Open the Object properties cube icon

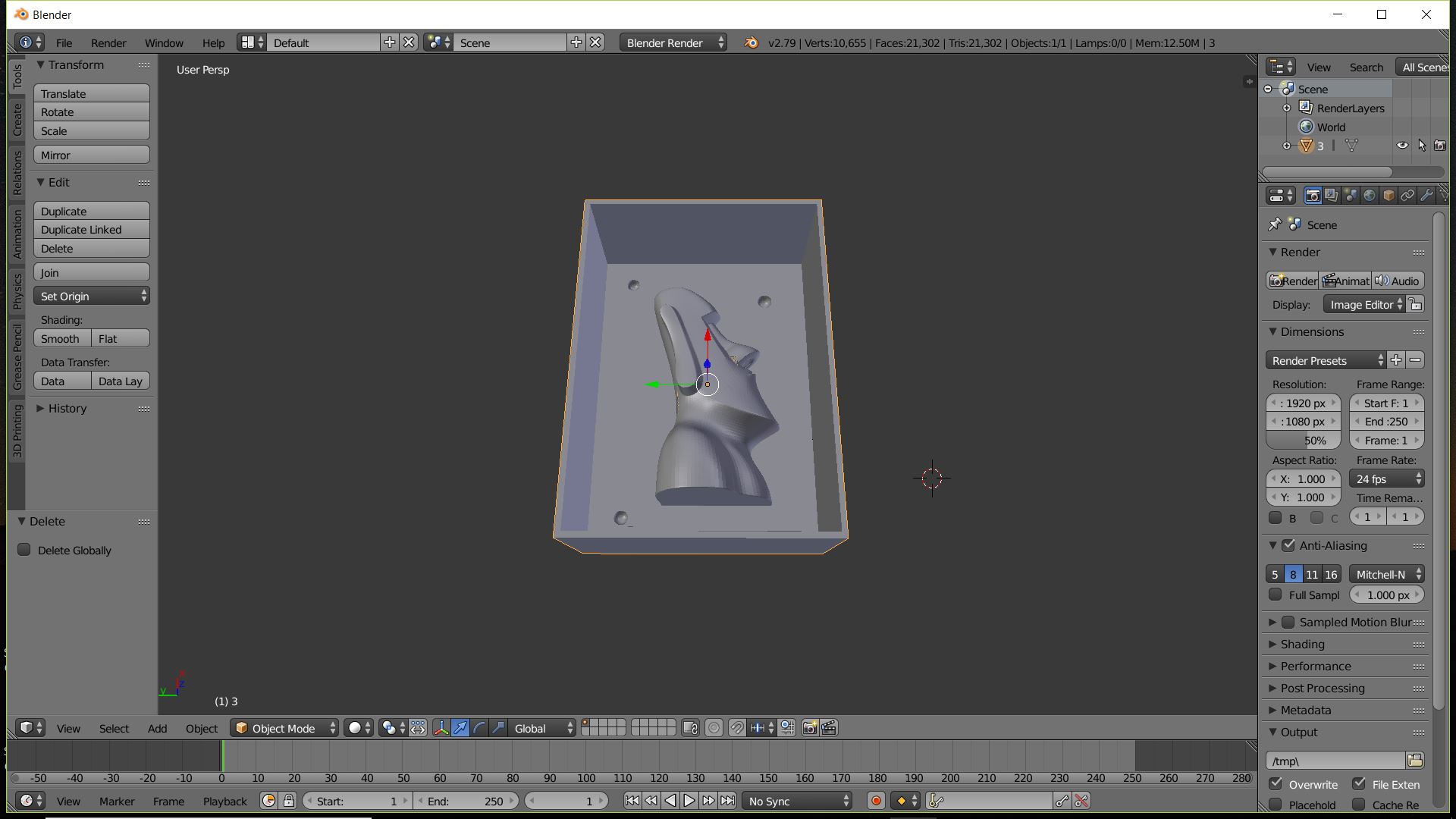point(1389,196)
